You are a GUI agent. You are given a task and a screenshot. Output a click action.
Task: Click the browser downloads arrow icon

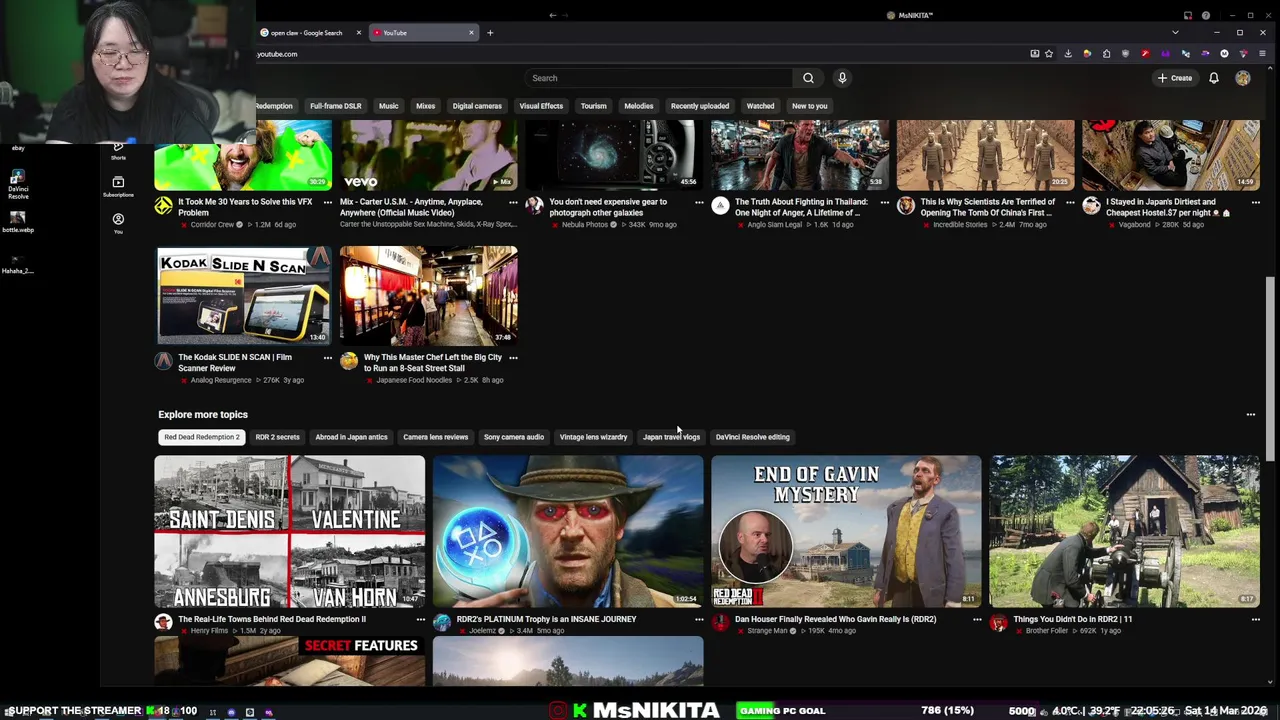pos(1068,54)
